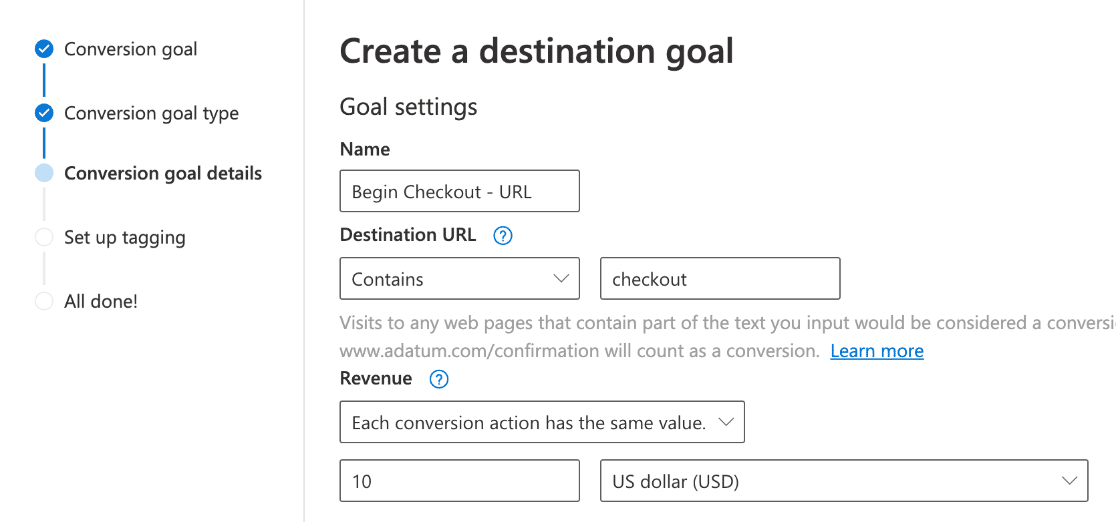
Task: Click the Create a destination goal heading
Action: [536, 51]
